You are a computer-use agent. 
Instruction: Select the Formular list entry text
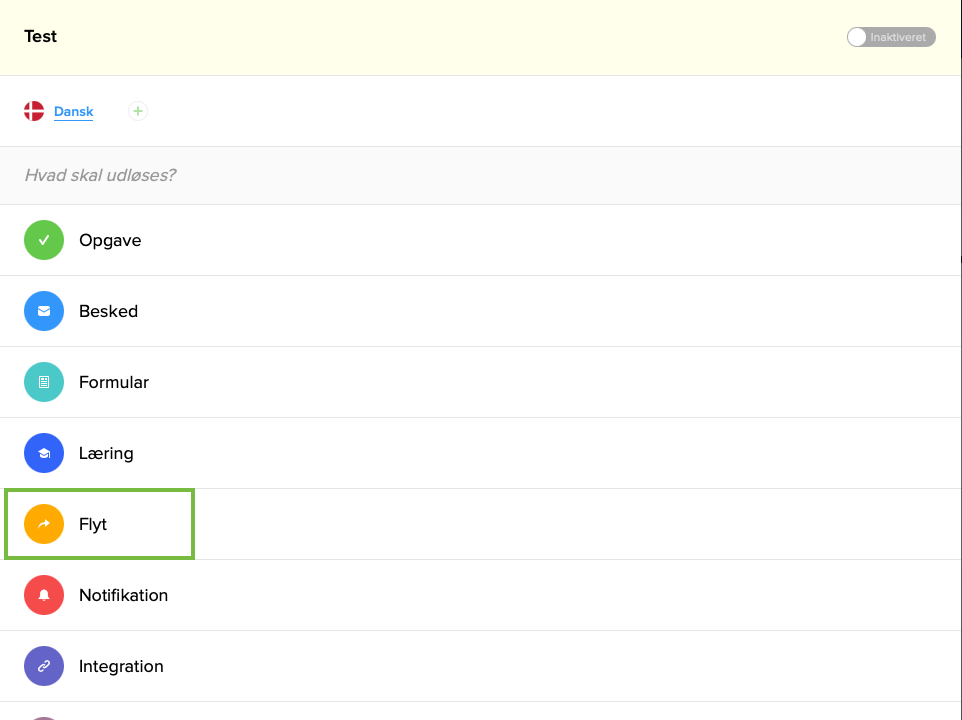pos(114,382)
